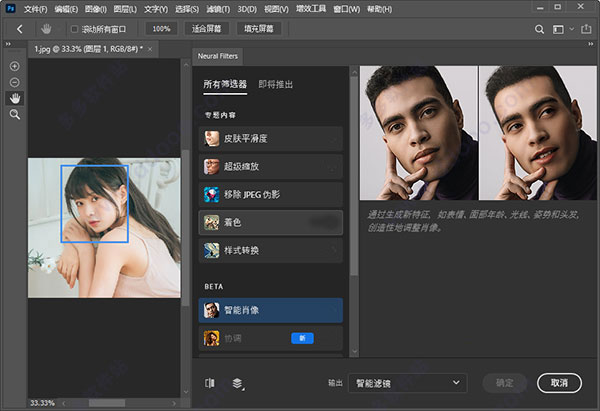Image resolution: width=600 pixels, height=411 pixels.
Task: Open the 3D(D) menu
Action: click(247, 9)
